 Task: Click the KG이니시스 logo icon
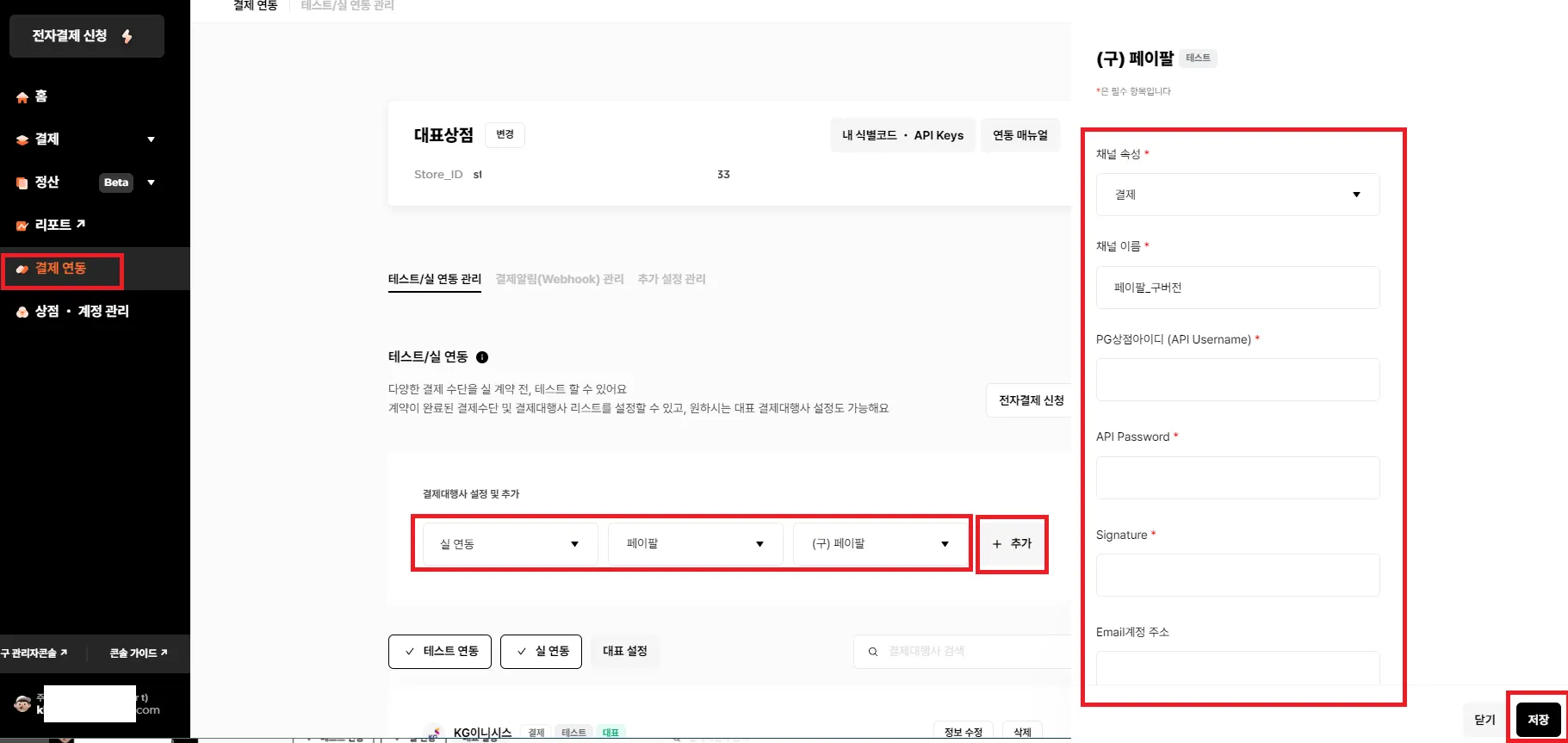tap(436, 733)
